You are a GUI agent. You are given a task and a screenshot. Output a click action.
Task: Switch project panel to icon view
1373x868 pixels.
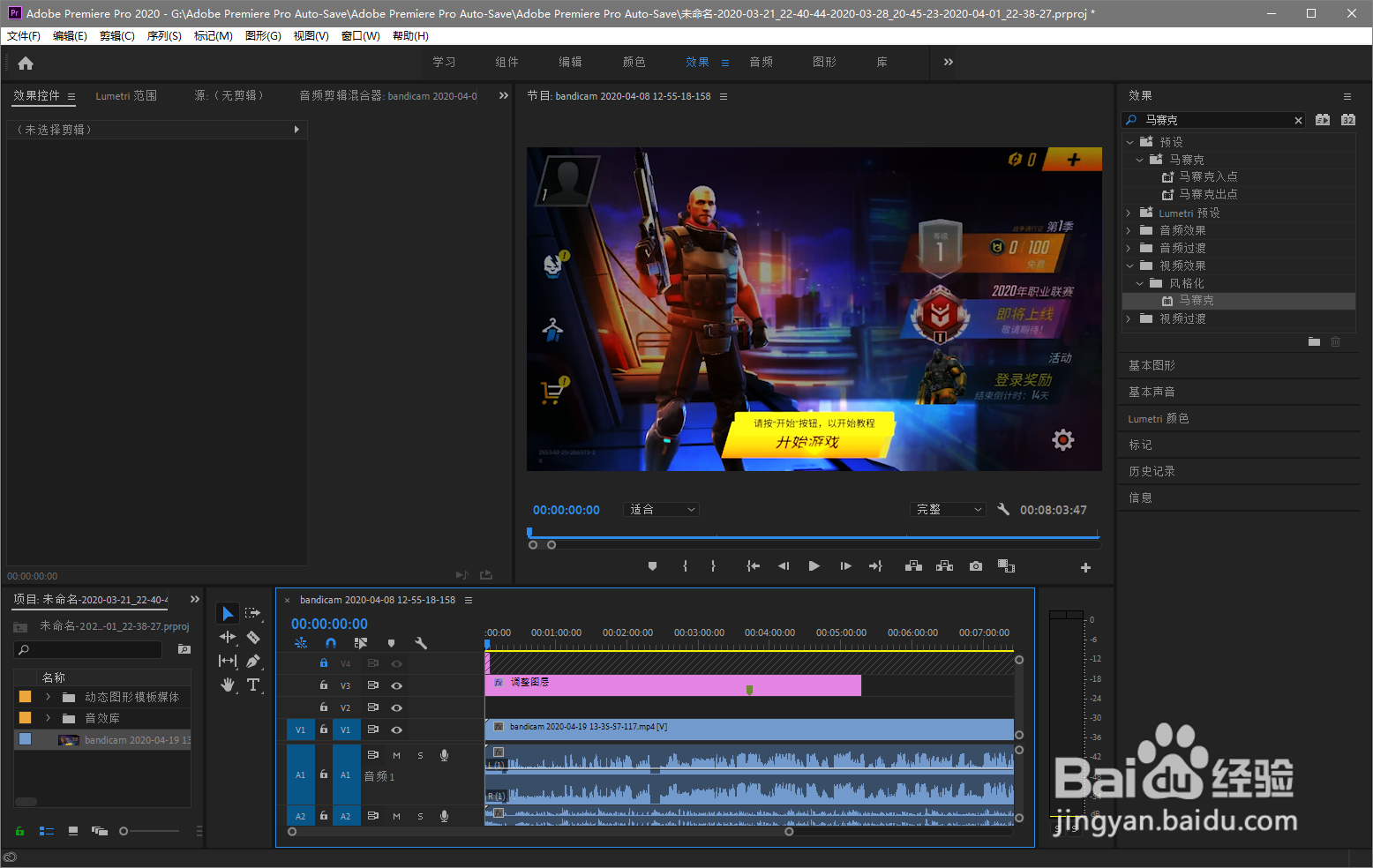(72, 831)
